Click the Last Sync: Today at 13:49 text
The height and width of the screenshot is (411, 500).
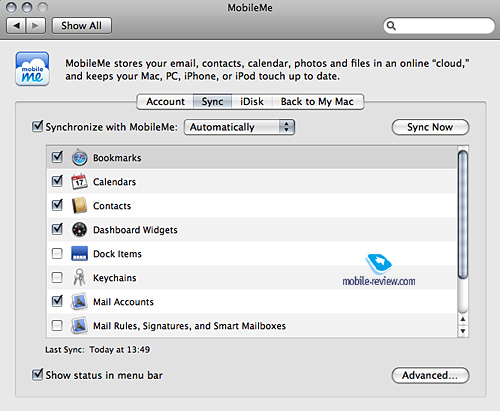coord(97,349)
